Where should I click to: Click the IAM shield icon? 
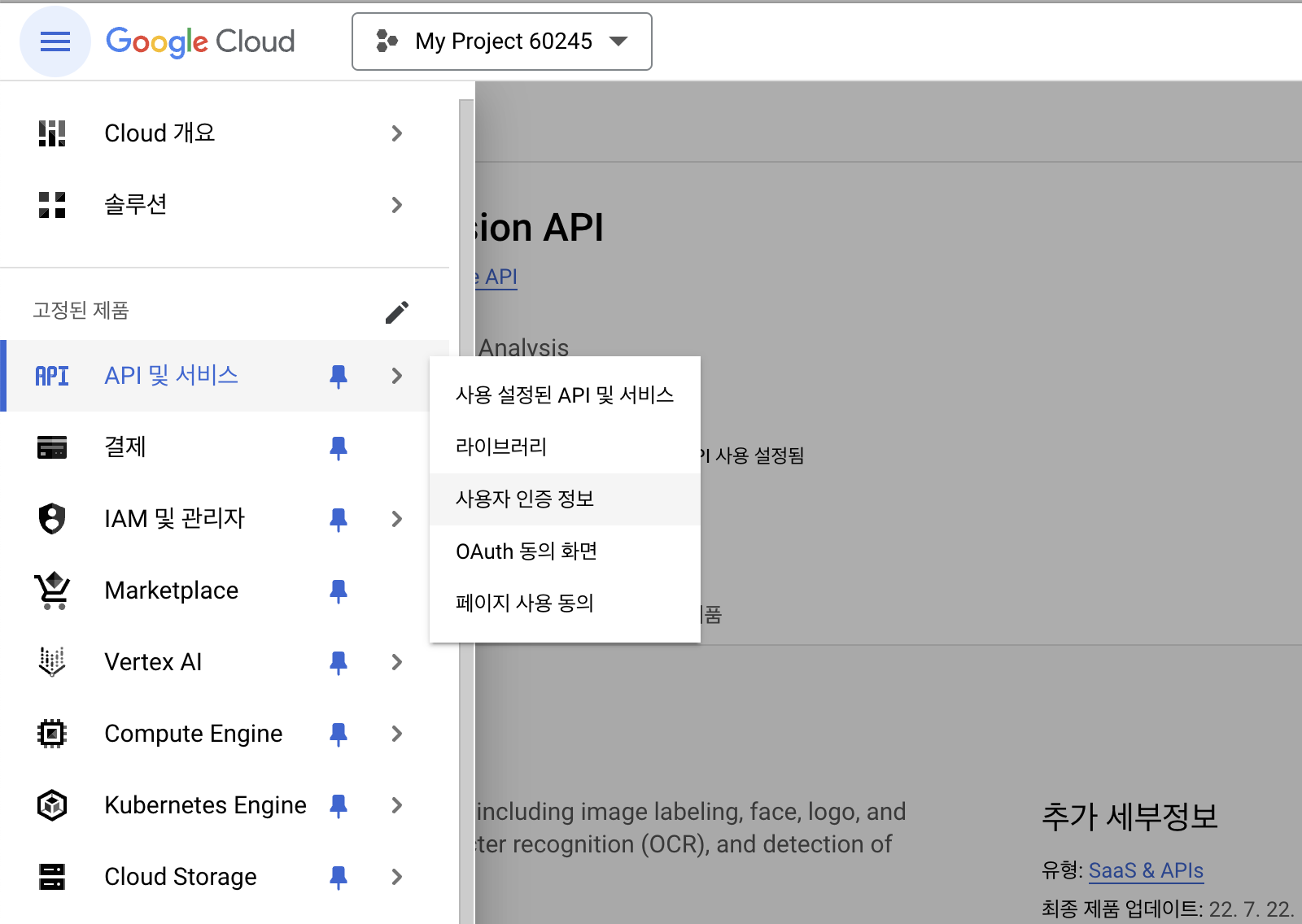tap(52, 519)
